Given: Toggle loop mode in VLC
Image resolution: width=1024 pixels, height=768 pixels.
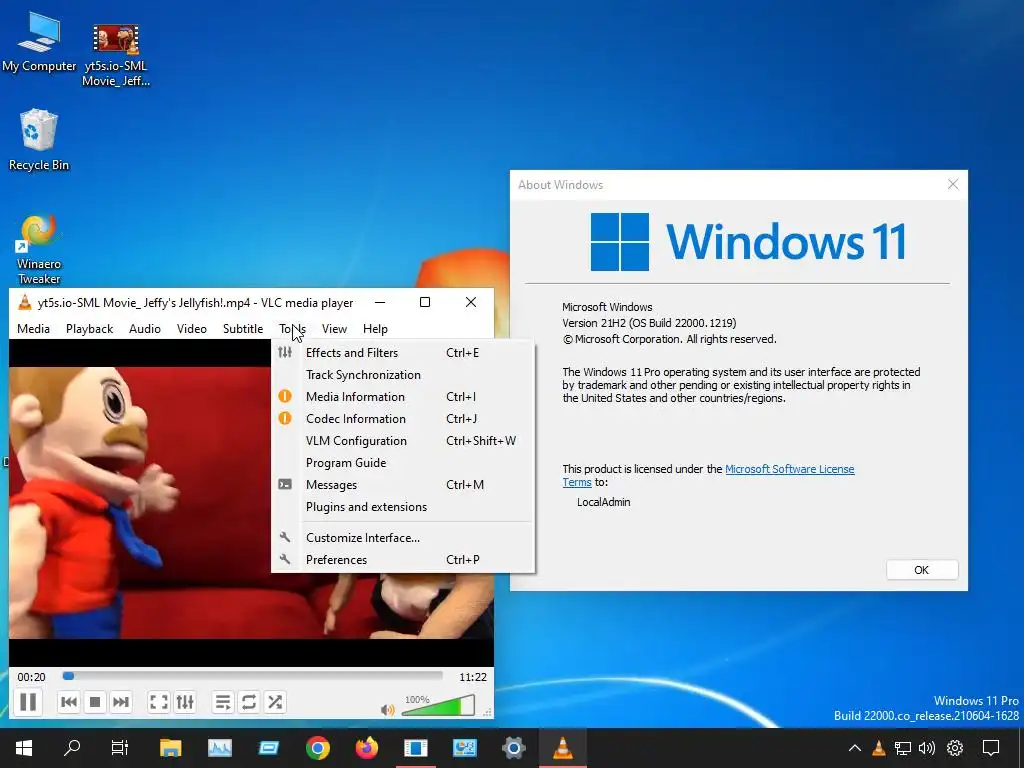Looking at the screenshot, I should [x=249, y=702].
